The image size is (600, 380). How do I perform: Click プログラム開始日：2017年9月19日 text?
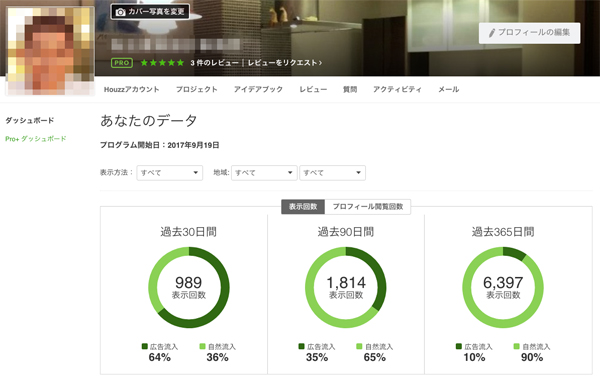click(160, 145)
